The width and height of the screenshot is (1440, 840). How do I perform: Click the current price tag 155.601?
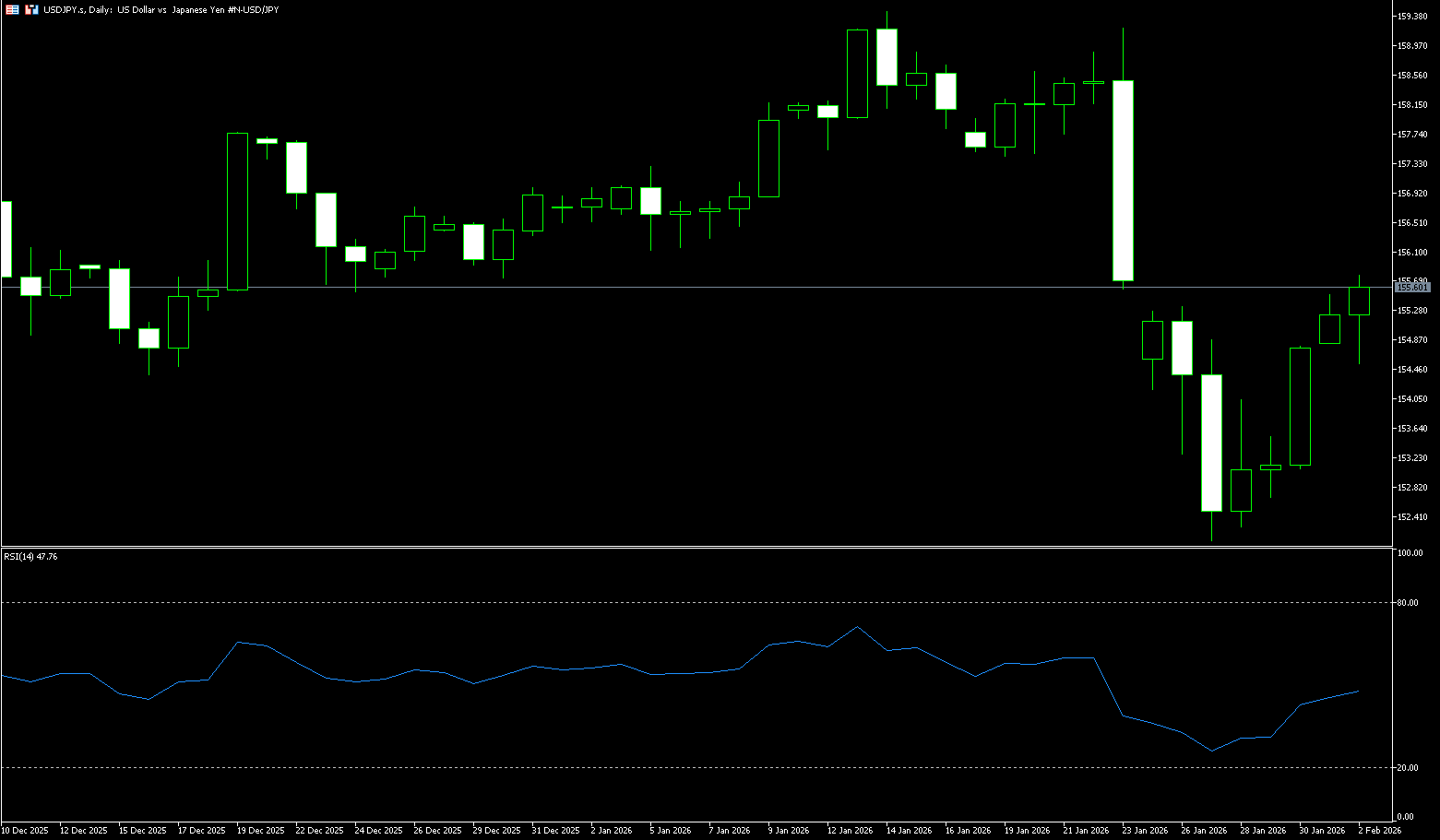pyautogui.click(x=1412, y=288)
